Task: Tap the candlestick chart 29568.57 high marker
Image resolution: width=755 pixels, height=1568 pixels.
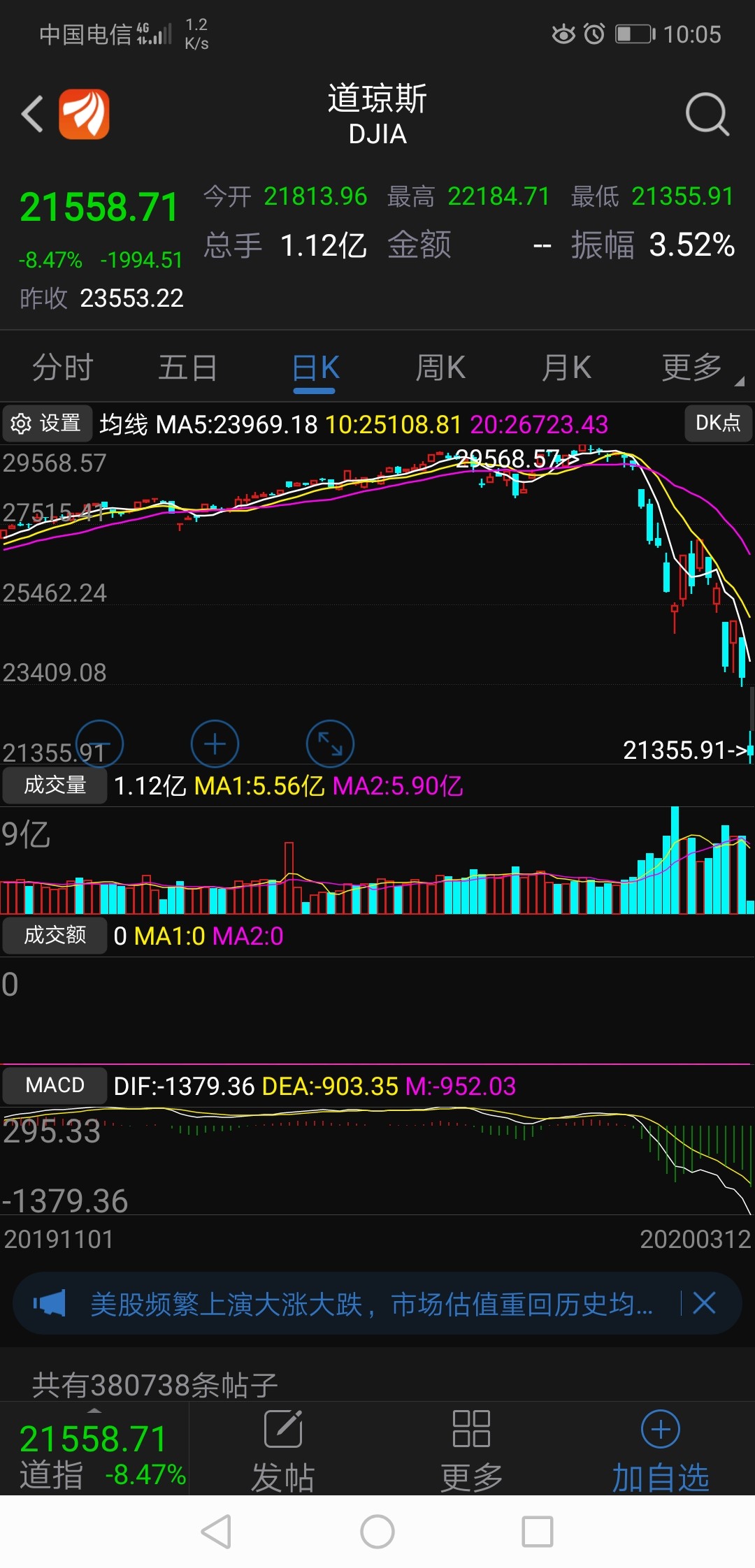Action: point(518,458)
